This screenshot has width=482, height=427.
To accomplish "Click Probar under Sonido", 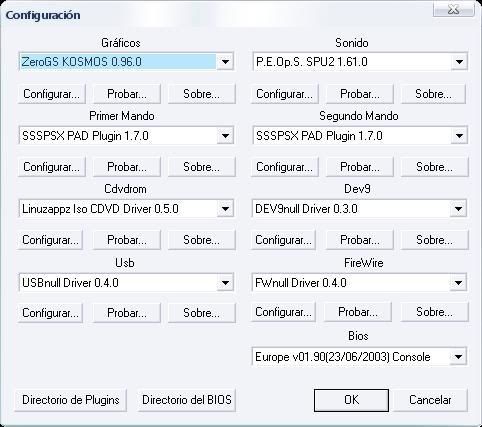I will (360, 94).
